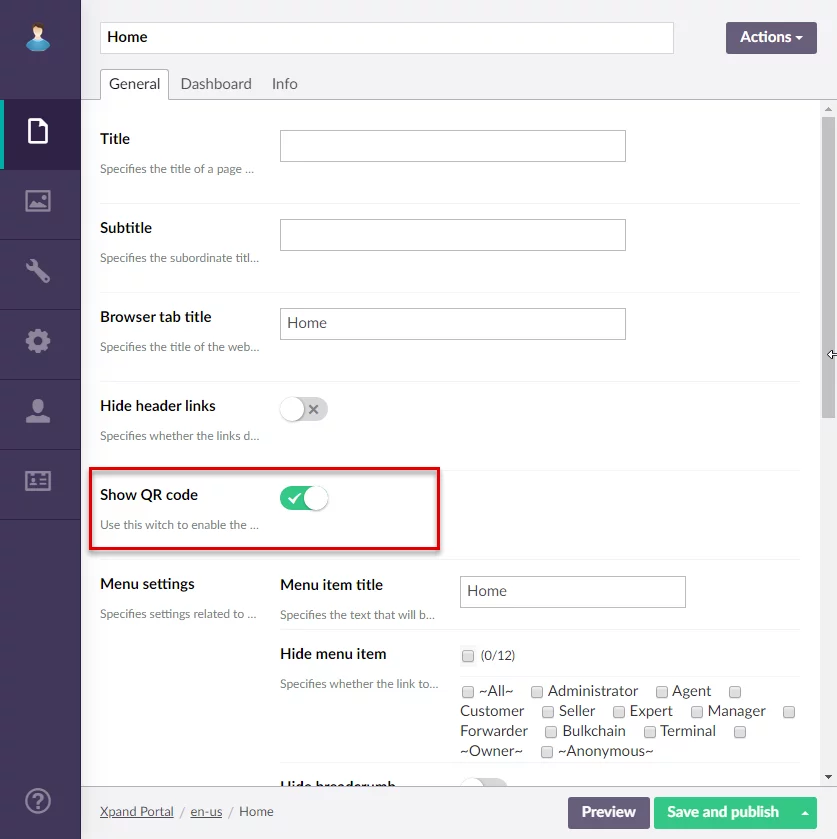Open the Content section document icon
Image resolution: width=837 pixels, height=839 pixels.
pyautogui.click(x=38, y=131)
